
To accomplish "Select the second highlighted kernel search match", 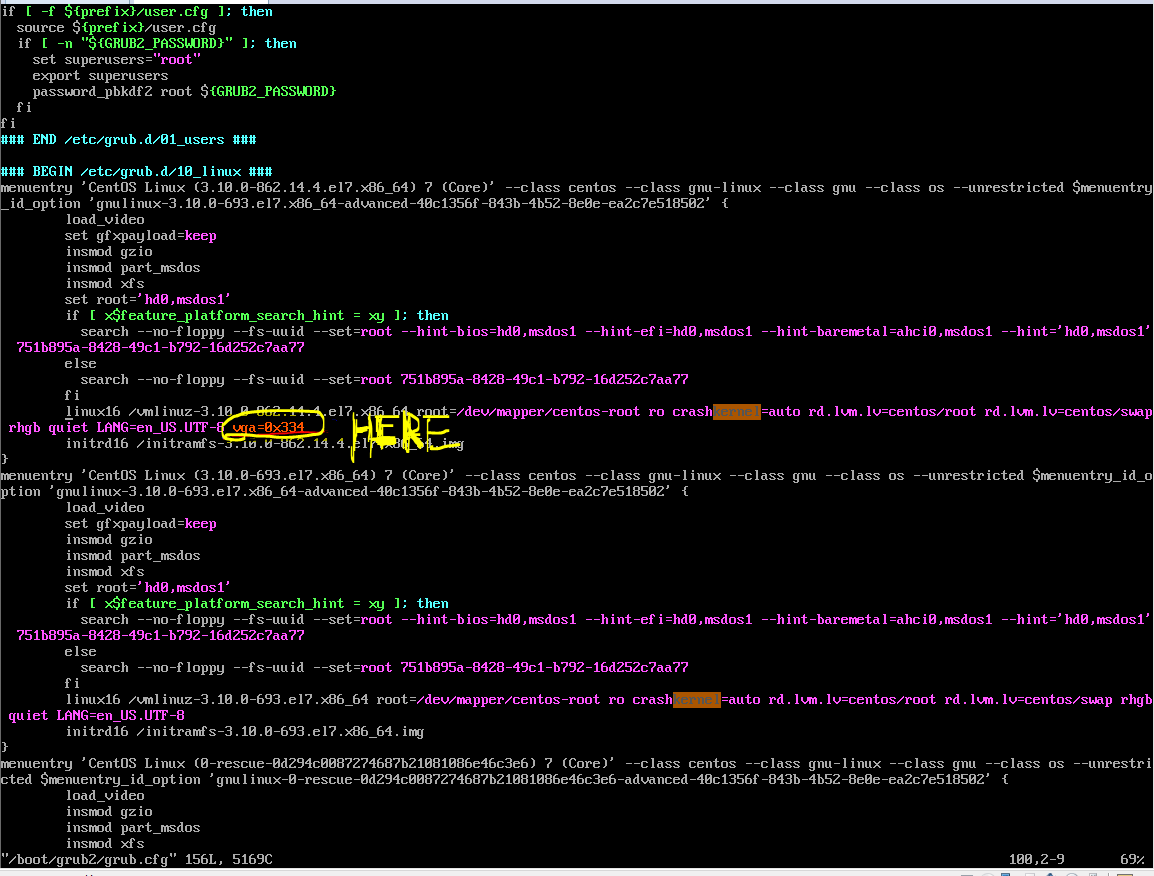I will (697, 699).
